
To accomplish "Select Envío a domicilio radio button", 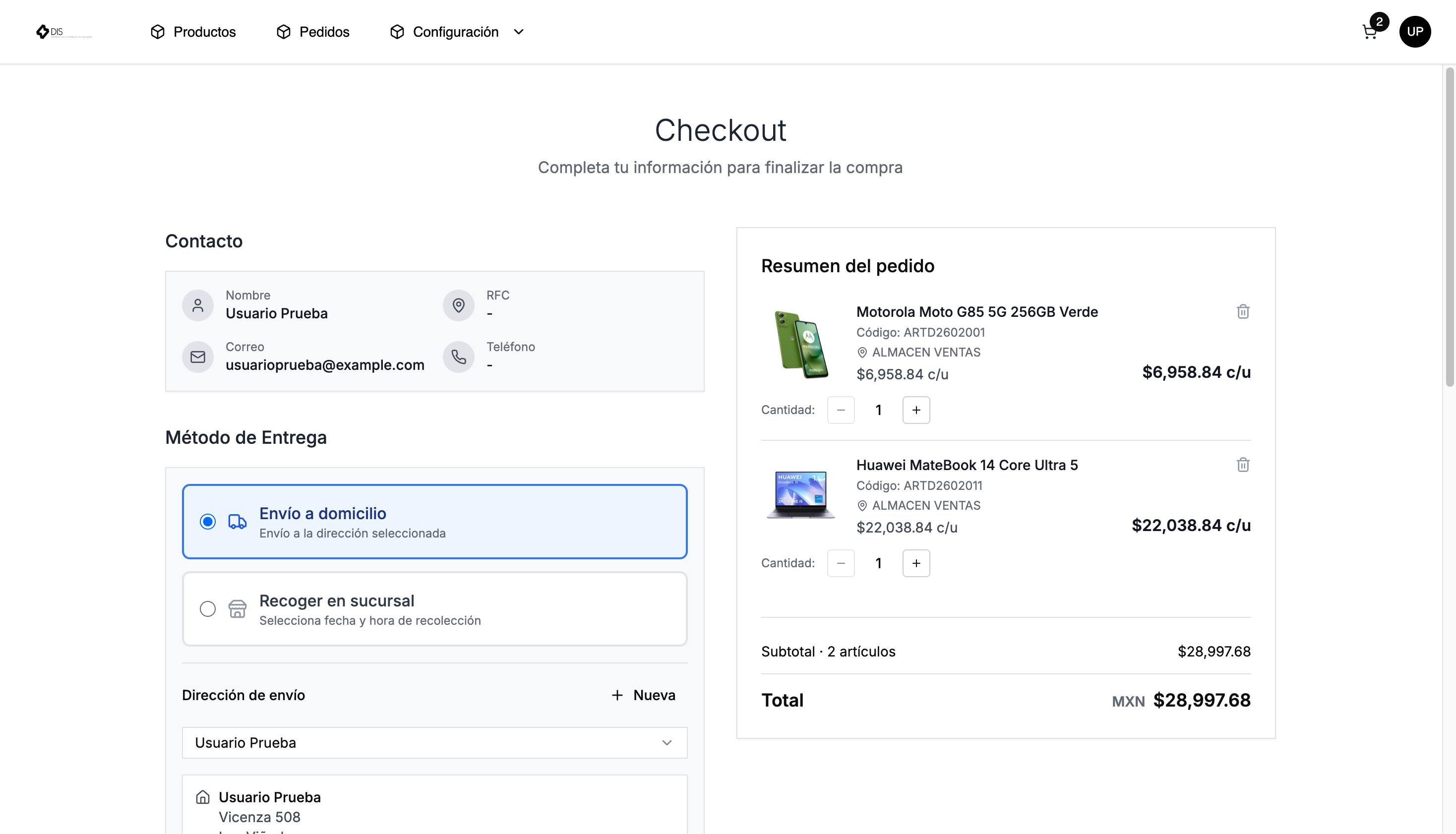I will [x=208, y=522].
